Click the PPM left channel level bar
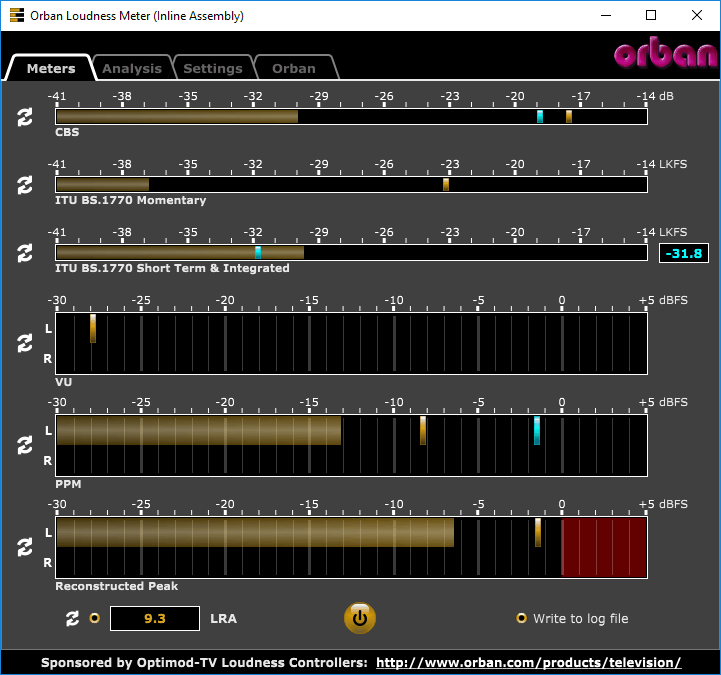This screenshot has height=675, width=721. (199, 430)
